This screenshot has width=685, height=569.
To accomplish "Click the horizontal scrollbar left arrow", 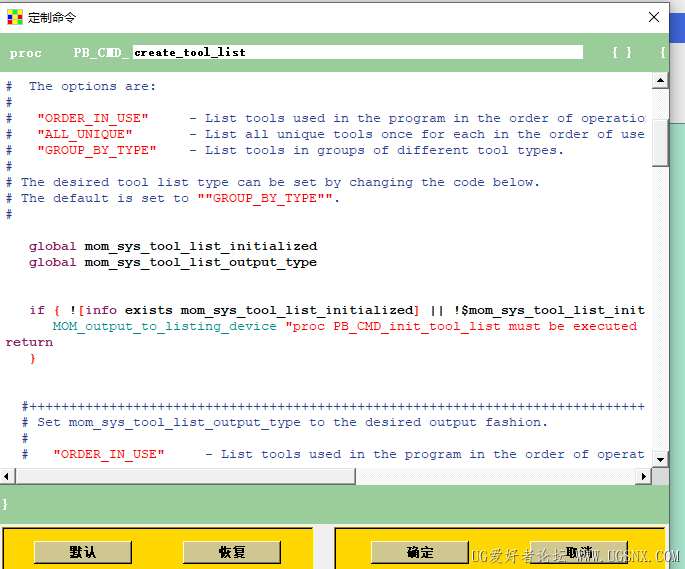I will click(x=6, y=476).
